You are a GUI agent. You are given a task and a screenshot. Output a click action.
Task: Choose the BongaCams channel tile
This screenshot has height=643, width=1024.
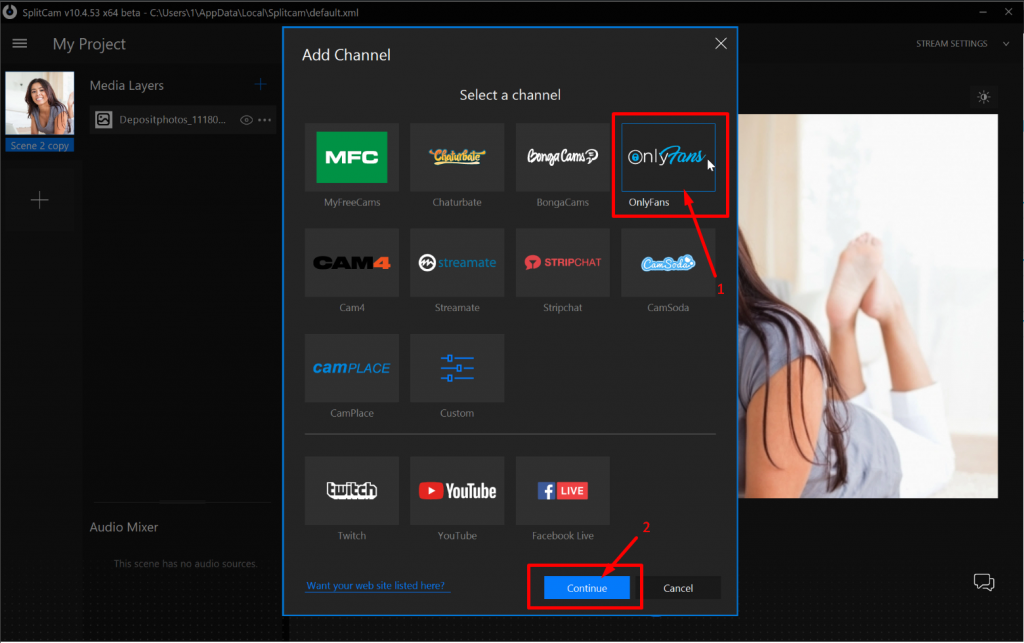coord(562,157)
